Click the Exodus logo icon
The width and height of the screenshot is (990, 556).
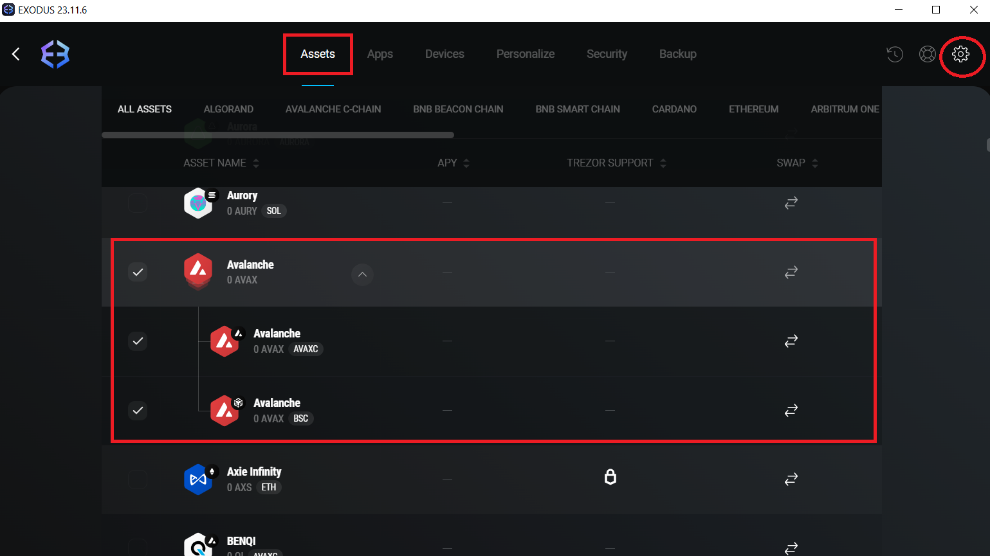click(55, 54)
